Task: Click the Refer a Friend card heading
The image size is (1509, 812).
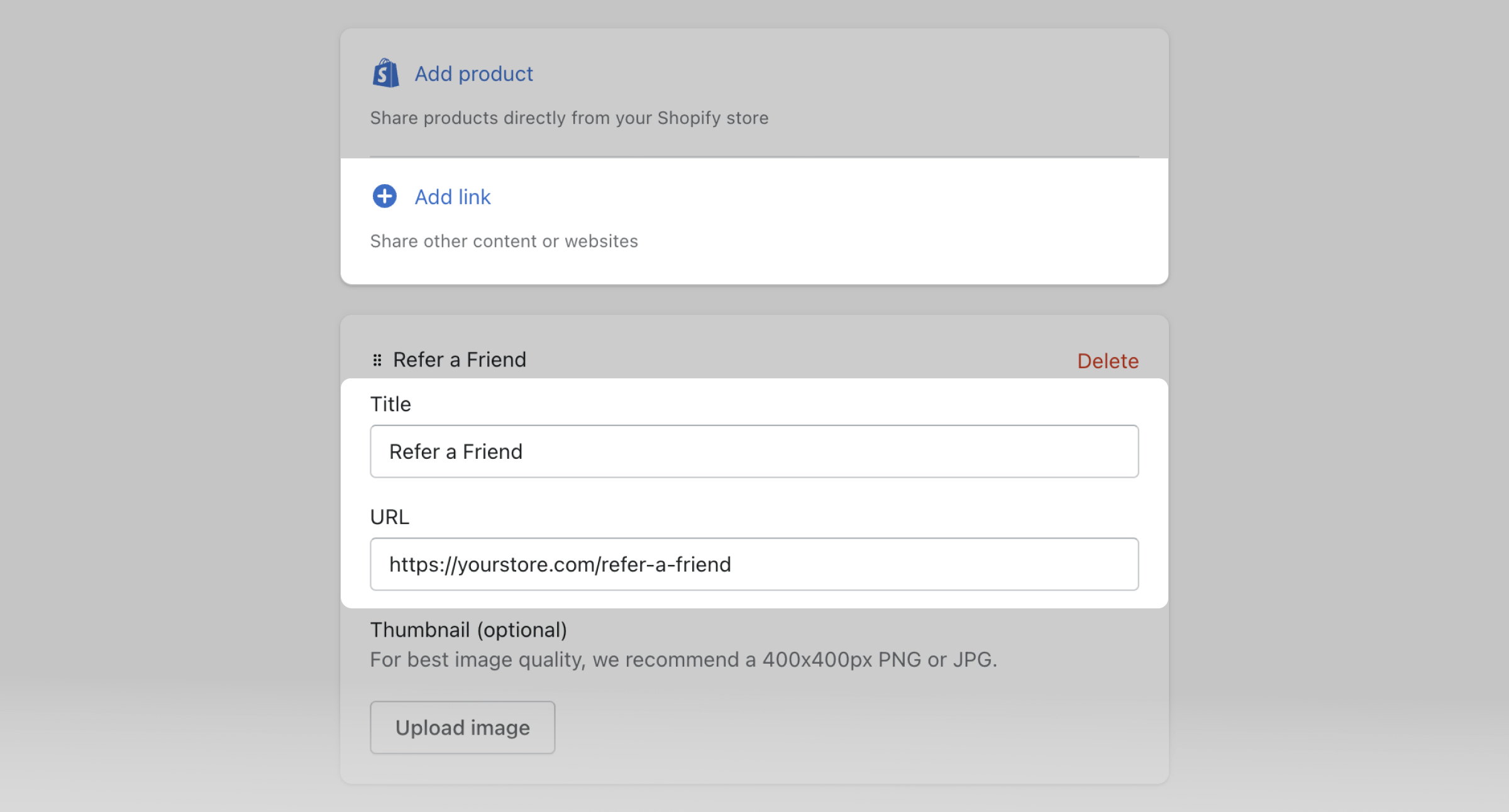Action: pos(460,359)
